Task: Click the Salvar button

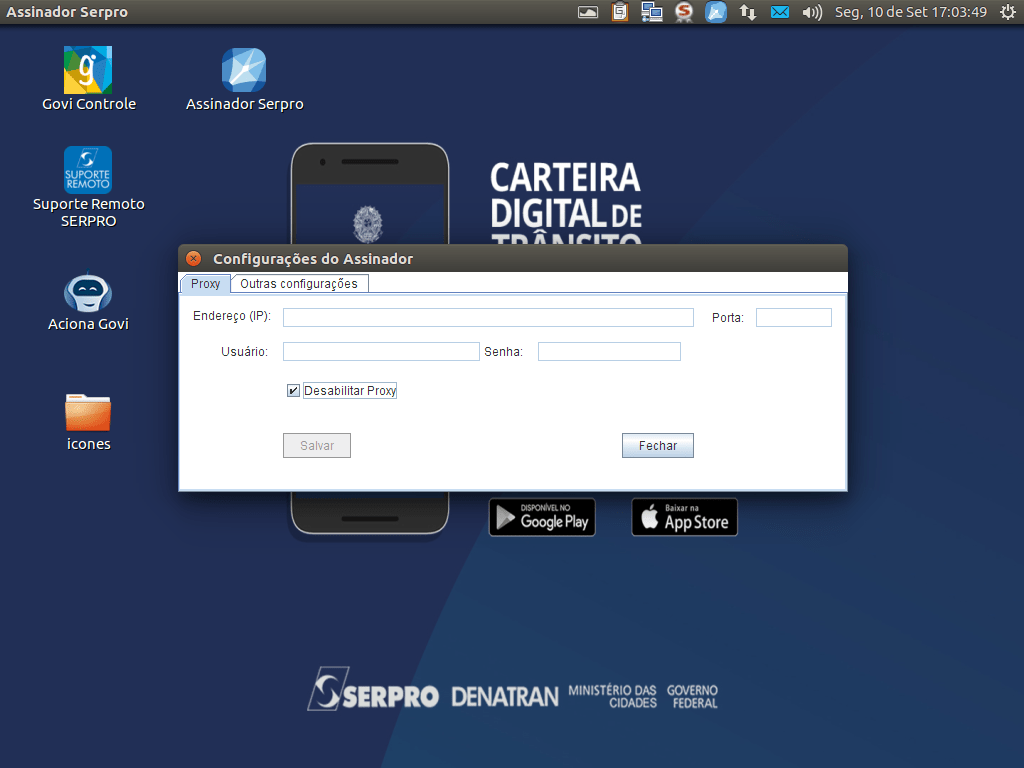Action: click(317, 446)
